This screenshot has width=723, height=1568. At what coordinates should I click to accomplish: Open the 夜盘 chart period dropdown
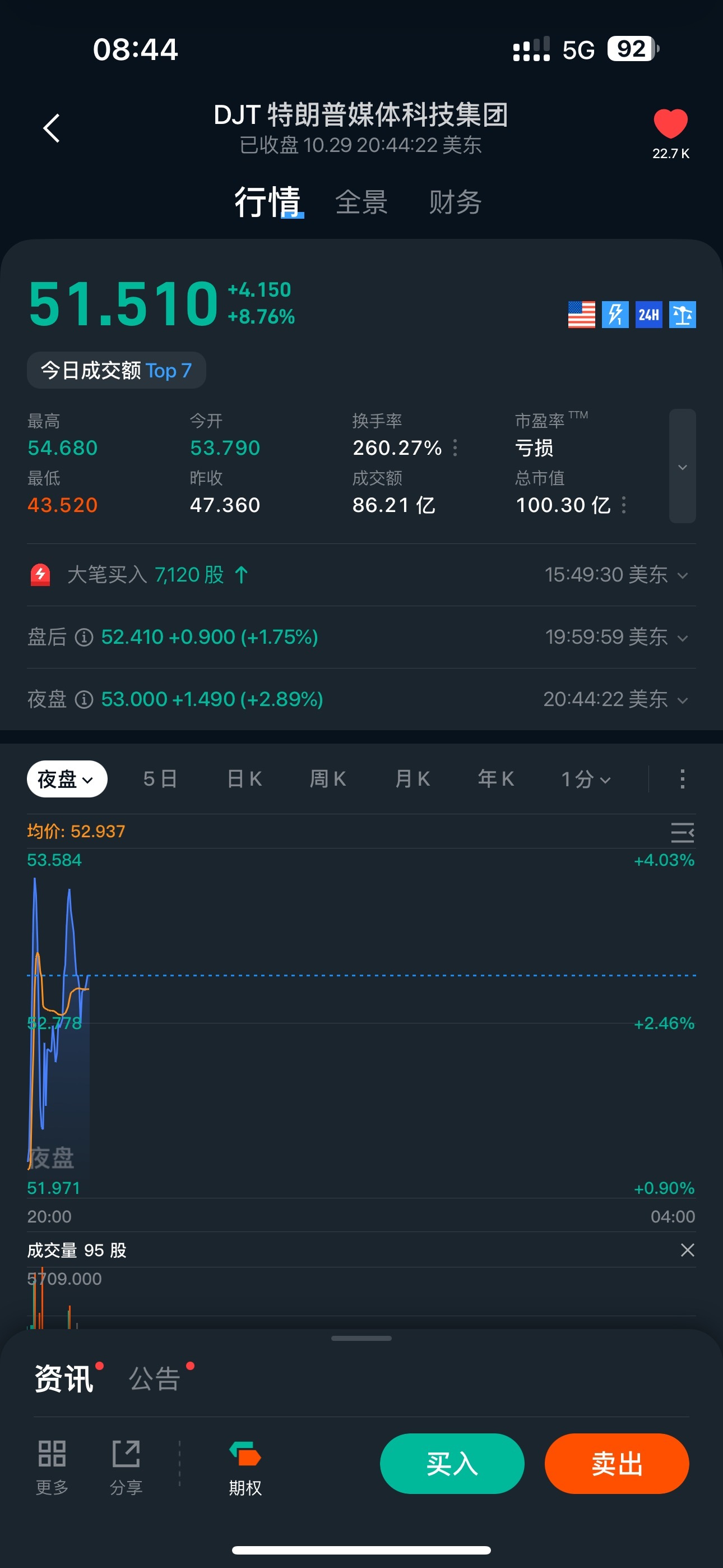(x=67, y=778)
